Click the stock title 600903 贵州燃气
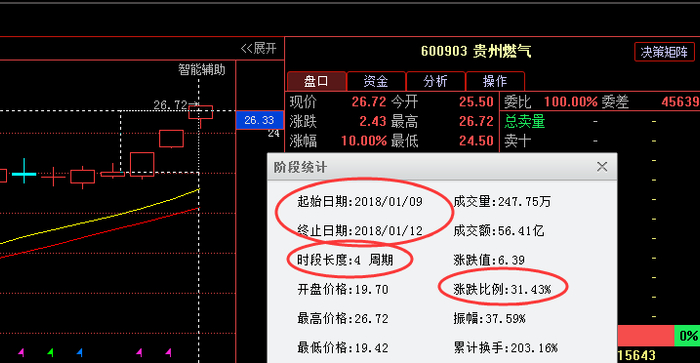 point(476,51)
